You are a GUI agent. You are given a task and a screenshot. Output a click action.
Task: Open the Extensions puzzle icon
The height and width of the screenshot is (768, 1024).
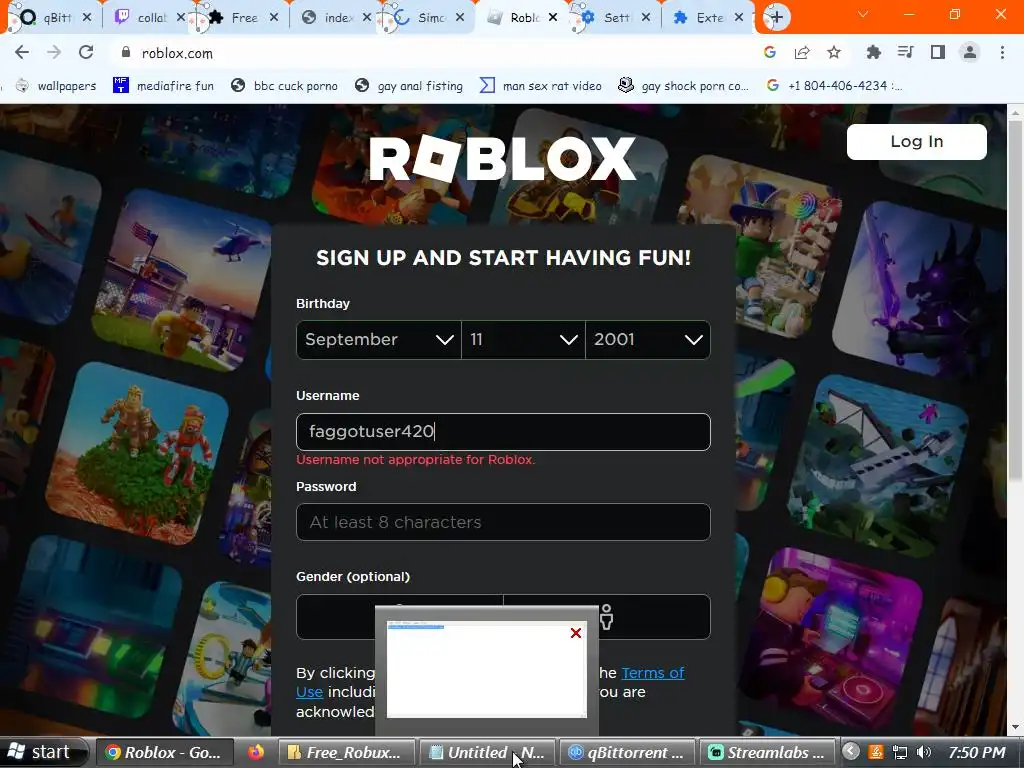pyautogui.click(x=873, y=52)
